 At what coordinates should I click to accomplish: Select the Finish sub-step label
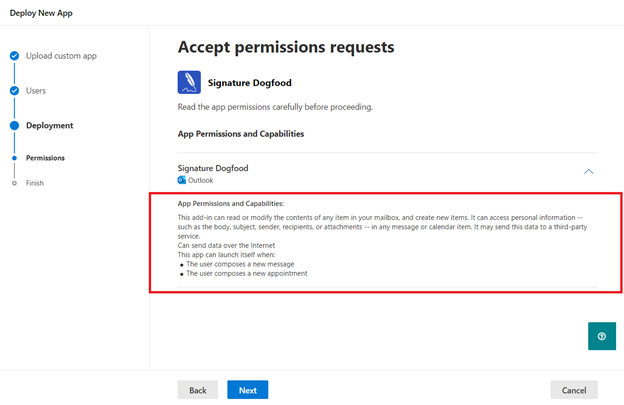pyautogui.click(x=35, y=183)
